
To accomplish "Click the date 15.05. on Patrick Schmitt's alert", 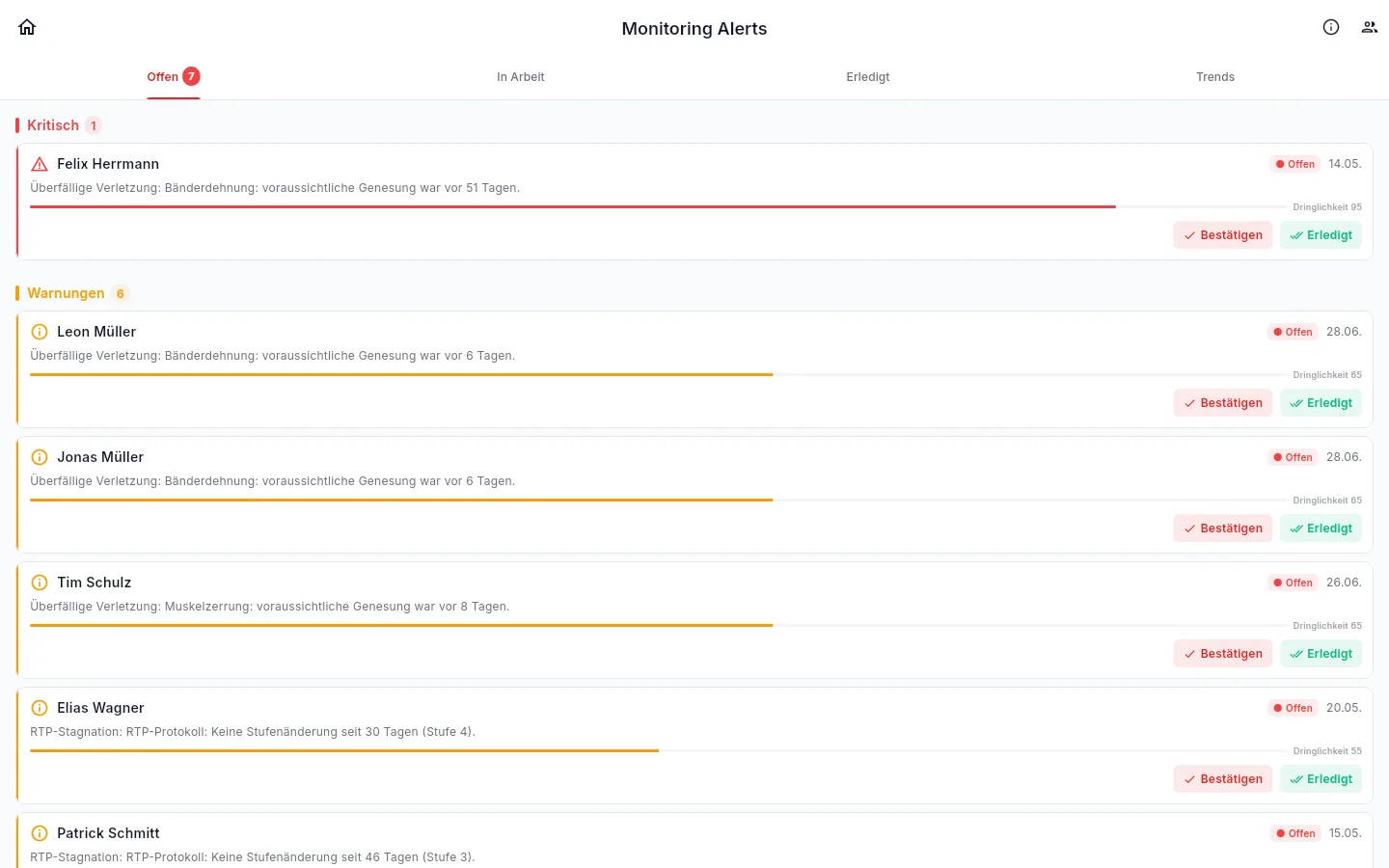I will (1346, 833).
